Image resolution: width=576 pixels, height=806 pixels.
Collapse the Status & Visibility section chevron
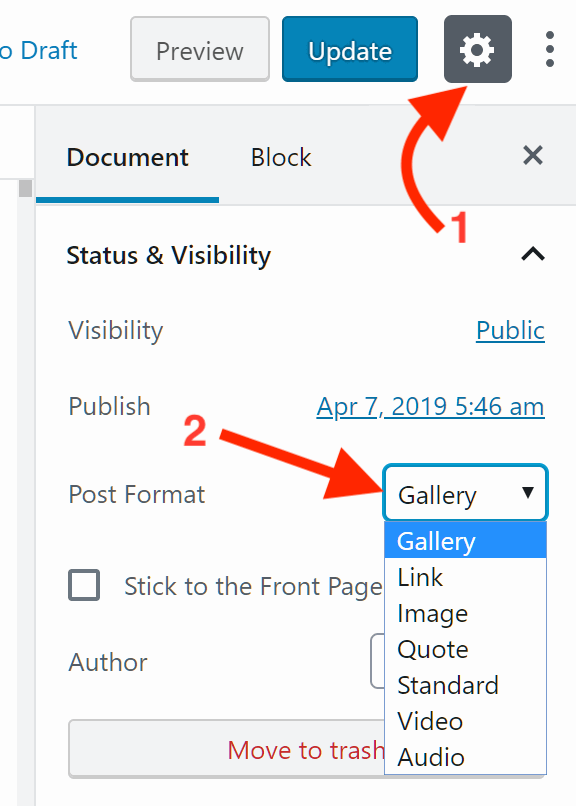pos(532,255)
